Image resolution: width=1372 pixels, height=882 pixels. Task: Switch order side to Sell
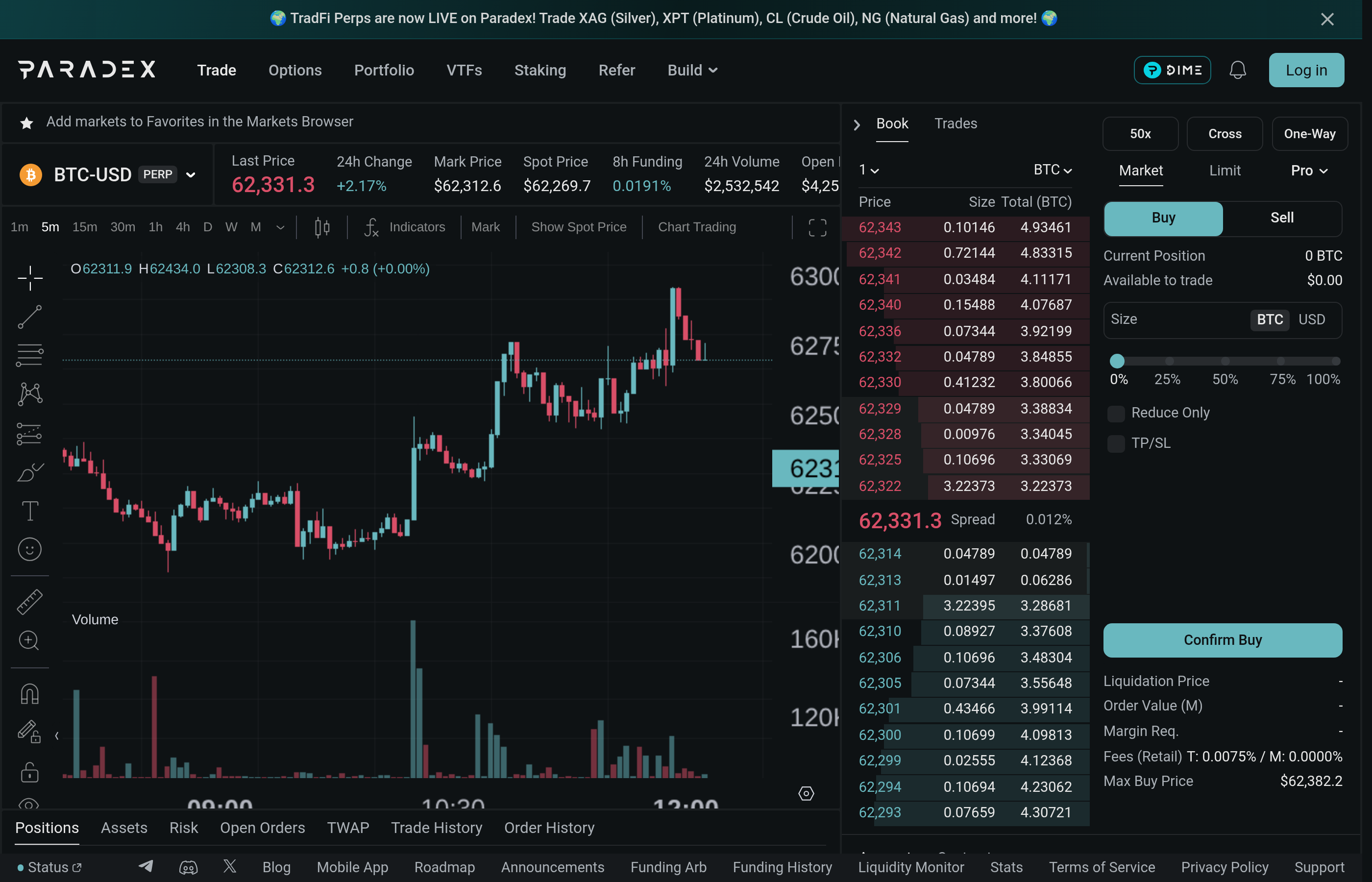point(1281,218)
